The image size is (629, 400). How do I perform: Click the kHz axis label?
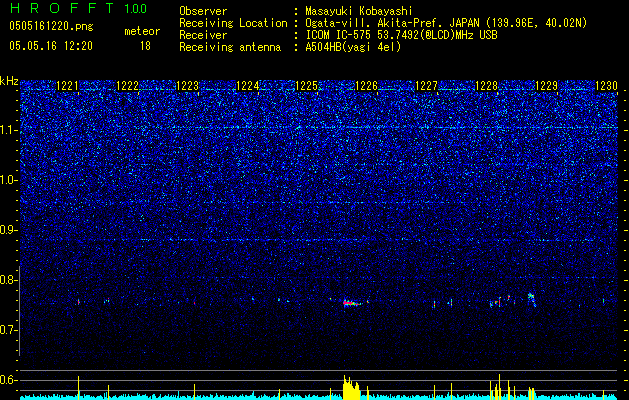tap(9, 81)
